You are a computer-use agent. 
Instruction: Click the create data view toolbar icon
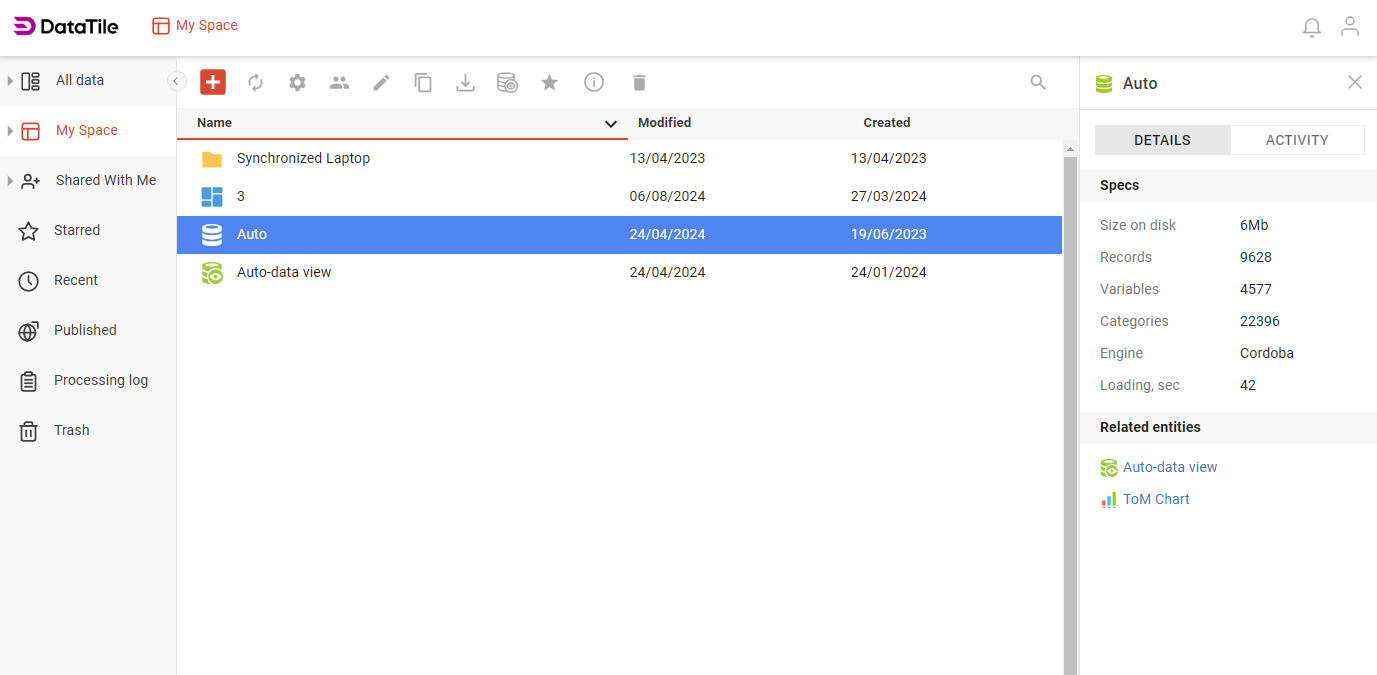[x=507, y=82]
